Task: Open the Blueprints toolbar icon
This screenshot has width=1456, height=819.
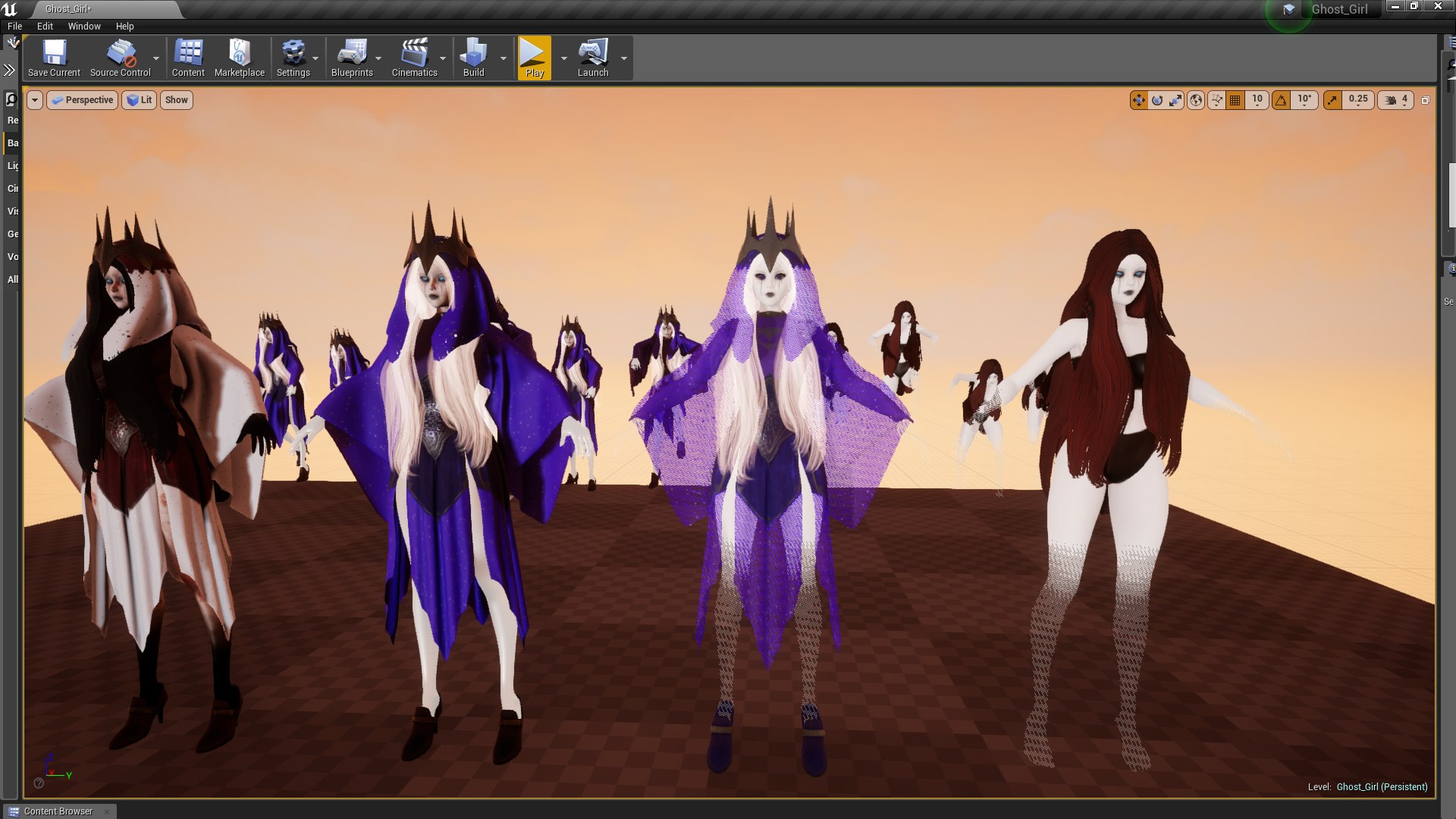Action: coord(352,58)
